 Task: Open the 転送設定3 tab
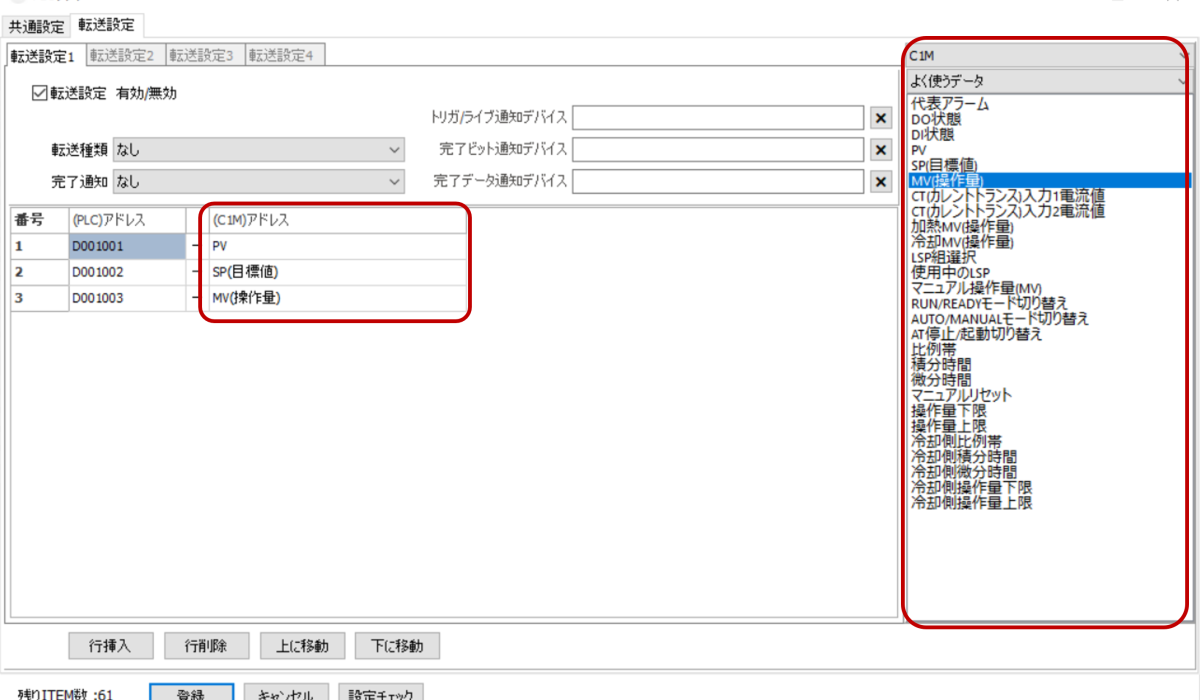[x=201, y=56]
